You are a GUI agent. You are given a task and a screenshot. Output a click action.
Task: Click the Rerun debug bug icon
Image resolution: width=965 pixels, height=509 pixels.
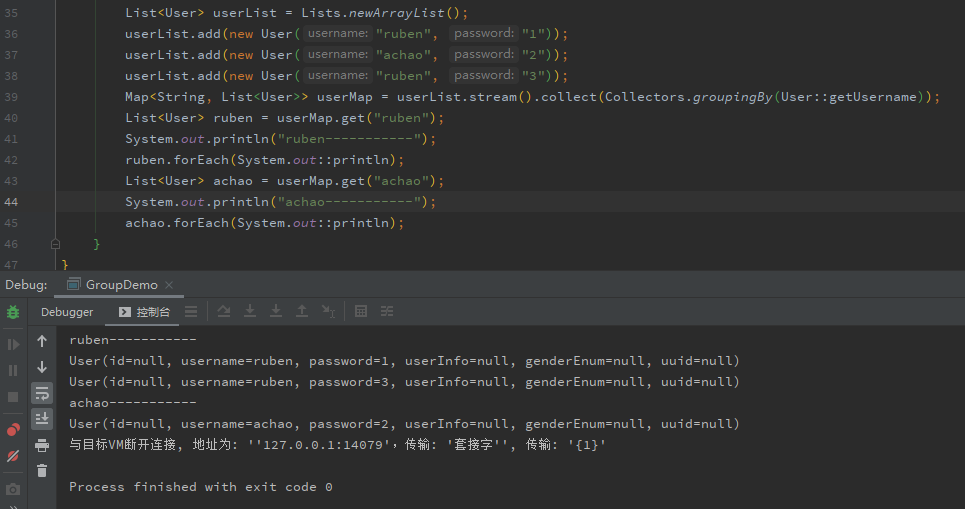click(13, 312)
